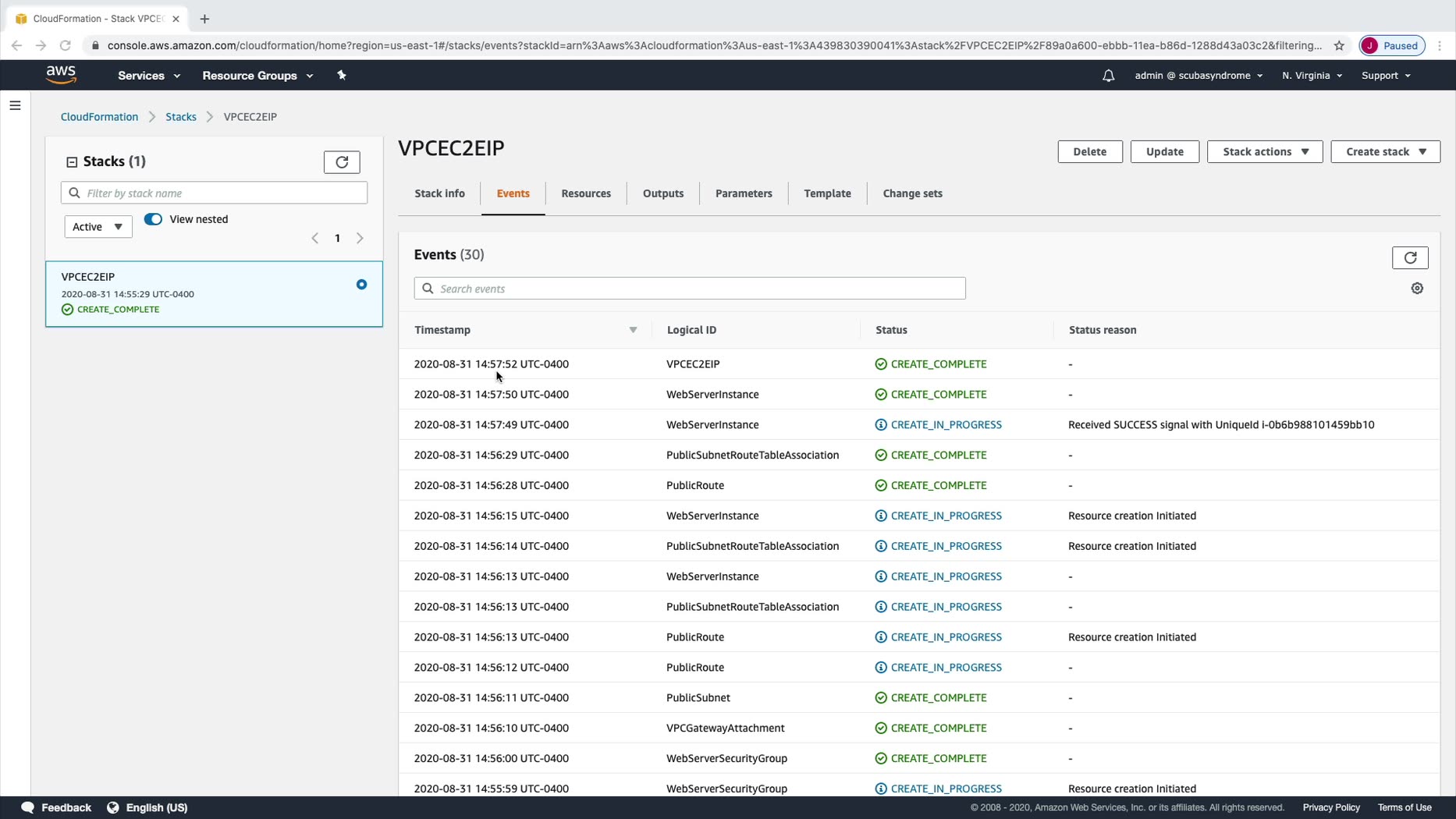The width and height of the screenshot is (1456, 819).
Task: Open the hamburger navigation menu
Action: [15, 105]
